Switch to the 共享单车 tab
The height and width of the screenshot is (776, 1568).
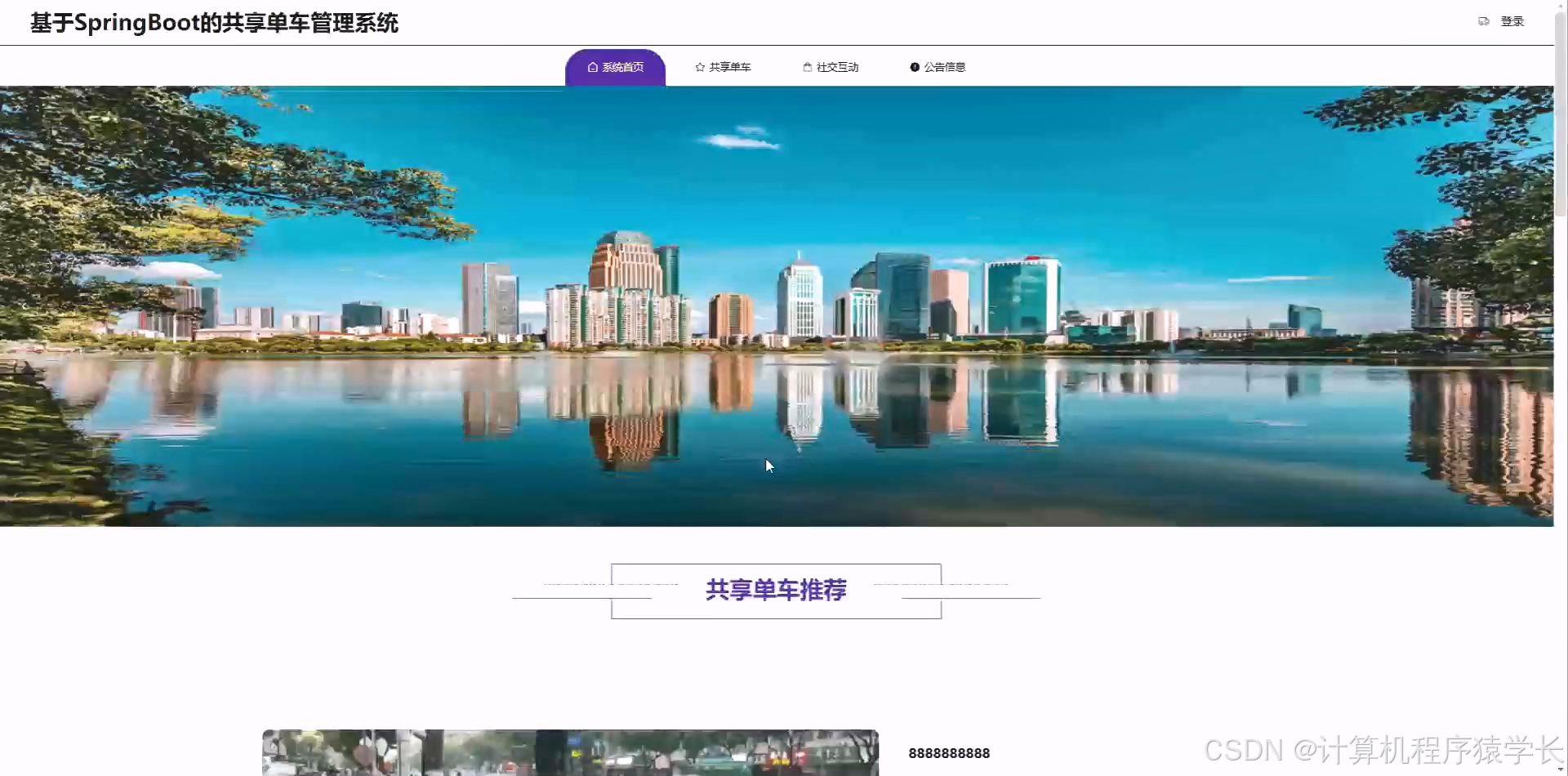[728, 67]
